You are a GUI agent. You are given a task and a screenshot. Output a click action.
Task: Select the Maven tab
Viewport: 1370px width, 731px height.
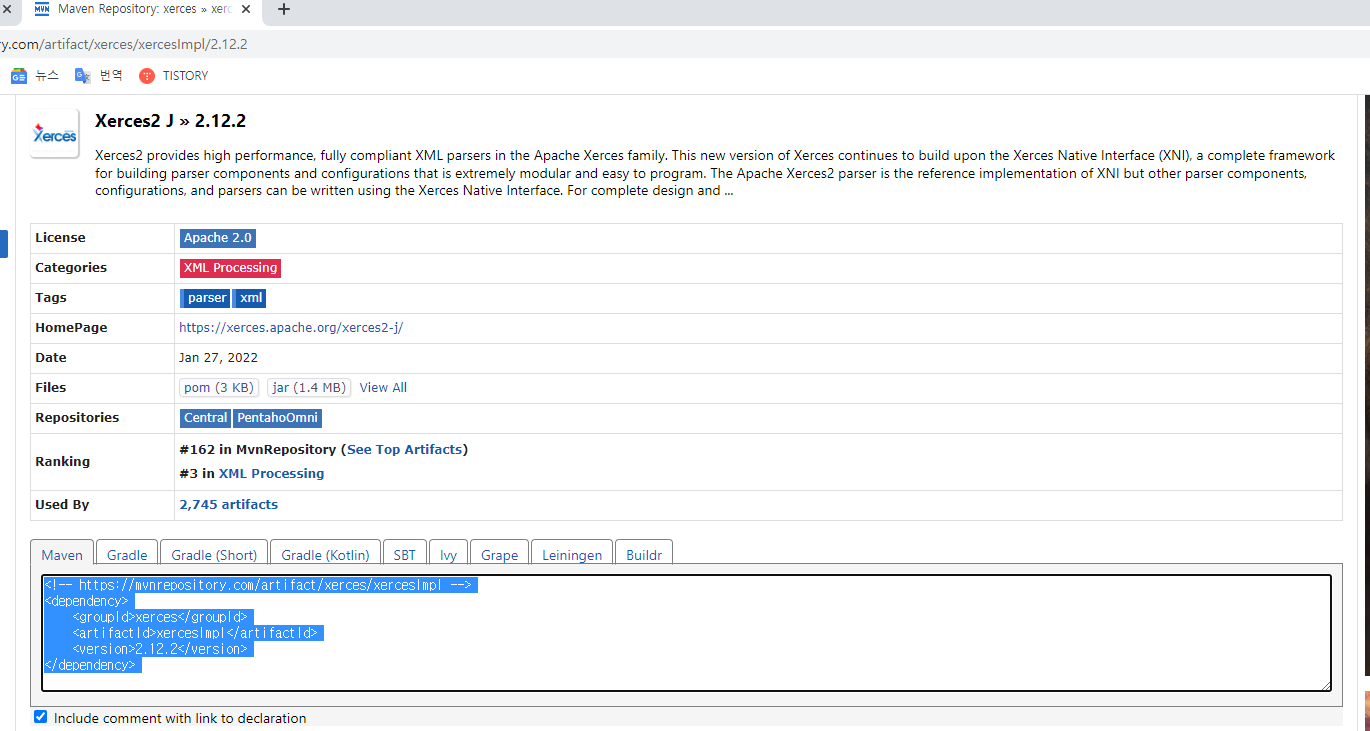[x=62, y=555]
